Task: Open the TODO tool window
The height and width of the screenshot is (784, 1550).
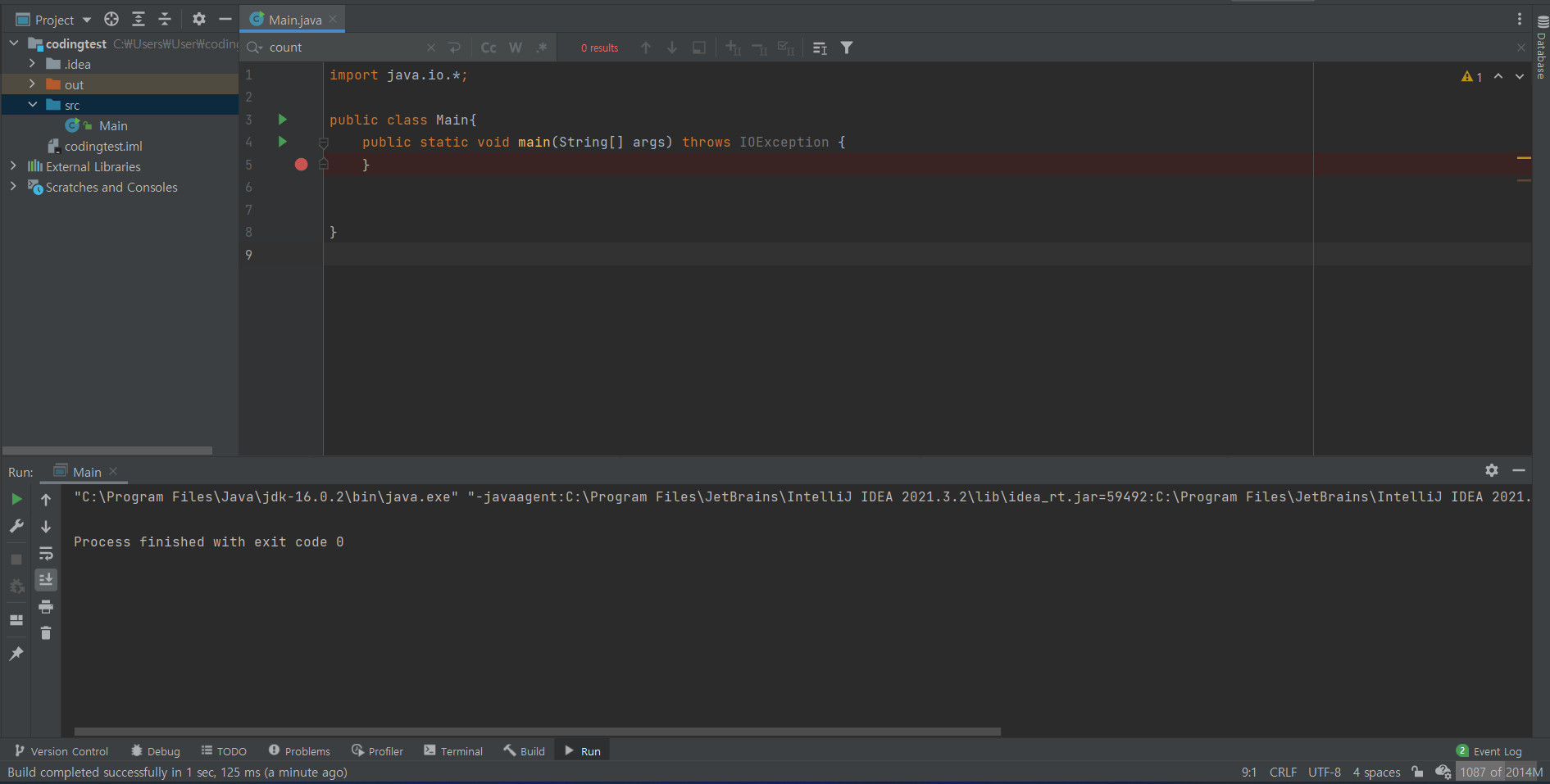Action: [x=224, y=750]
